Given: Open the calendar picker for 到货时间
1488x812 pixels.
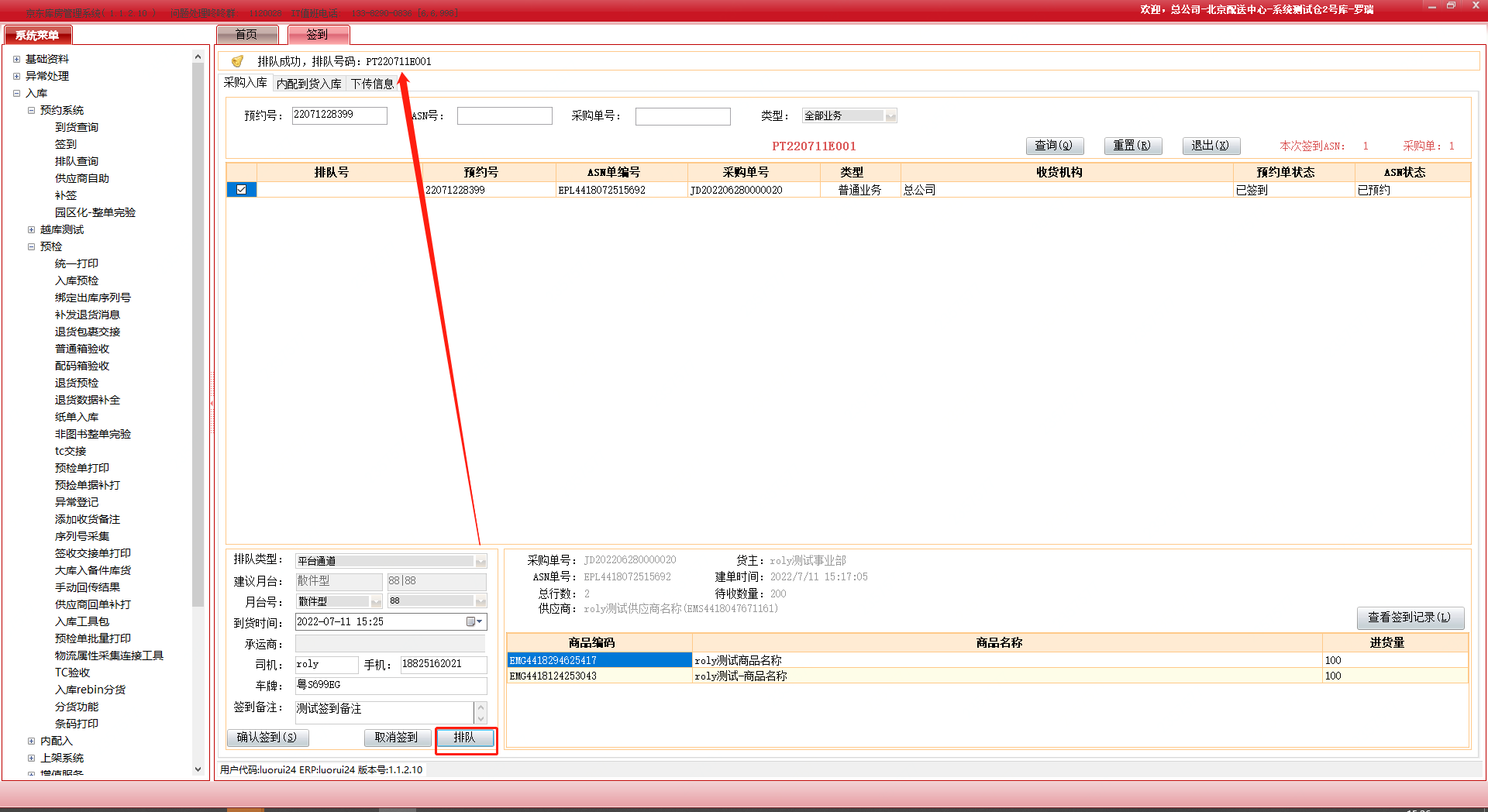Looking at the screenshot, I should tap(475, 621).
